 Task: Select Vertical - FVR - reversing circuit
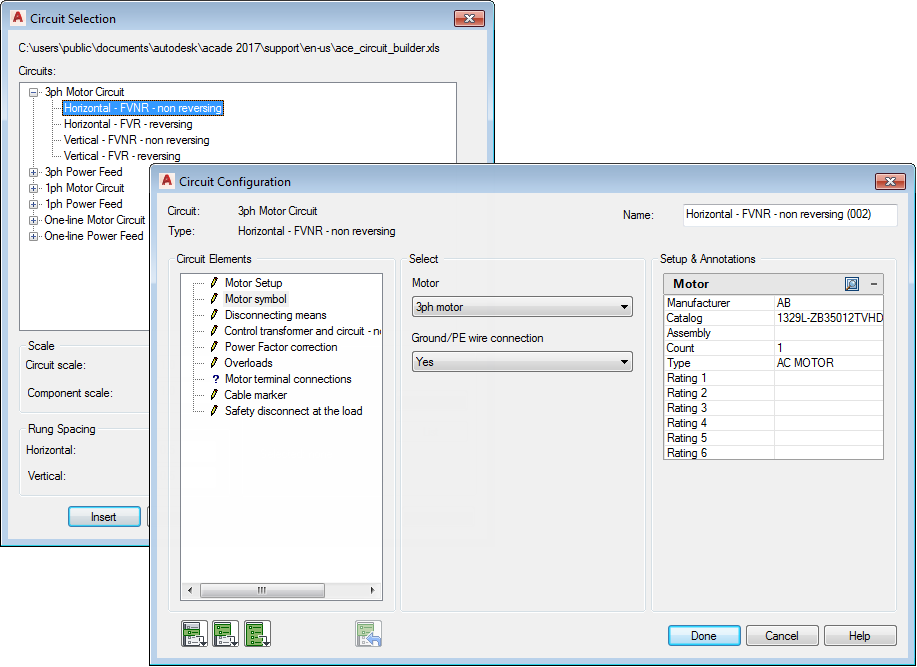coord(122,156)
